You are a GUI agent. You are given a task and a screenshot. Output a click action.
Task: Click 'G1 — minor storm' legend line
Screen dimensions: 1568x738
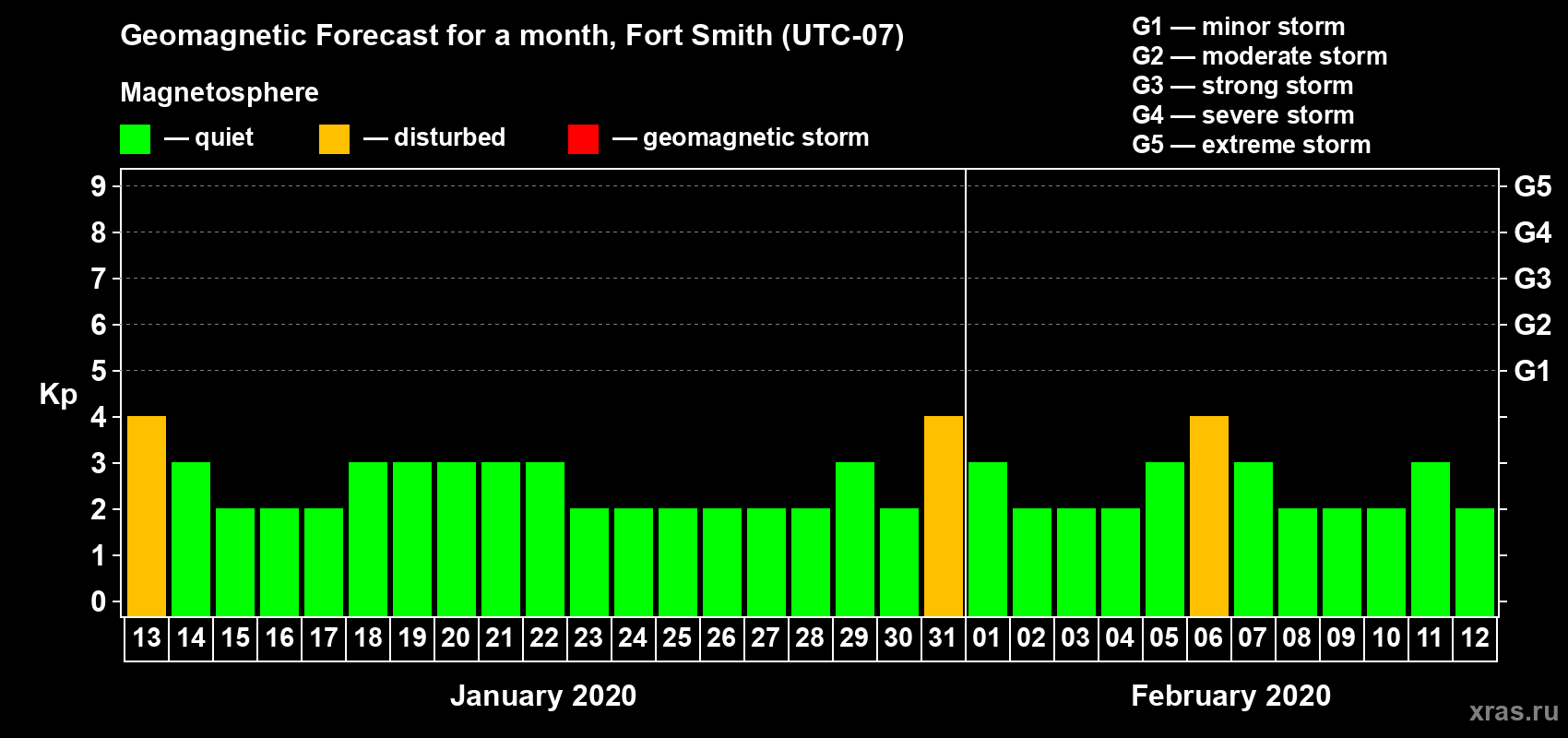(x=1239, y=27)
